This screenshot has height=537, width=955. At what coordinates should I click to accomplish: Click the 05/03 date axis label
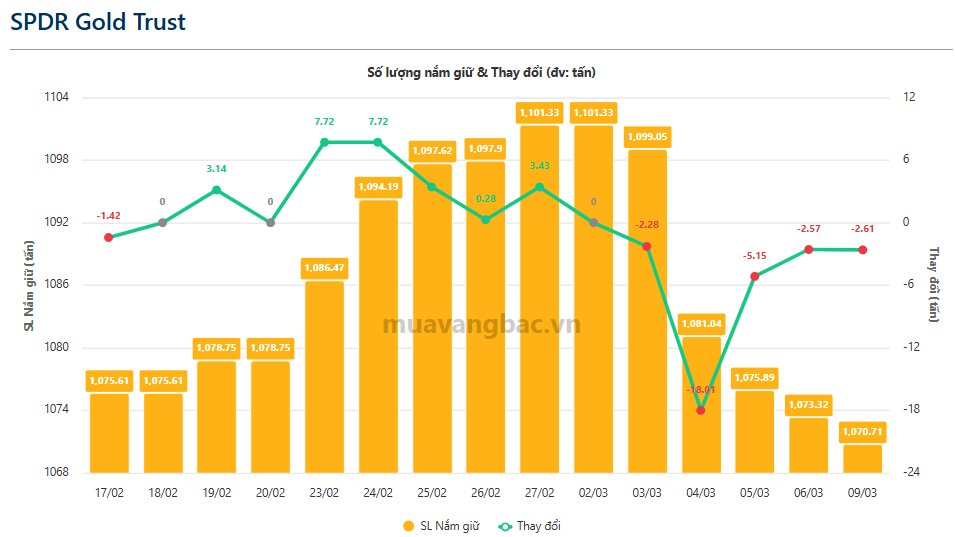tap(755, 493)
